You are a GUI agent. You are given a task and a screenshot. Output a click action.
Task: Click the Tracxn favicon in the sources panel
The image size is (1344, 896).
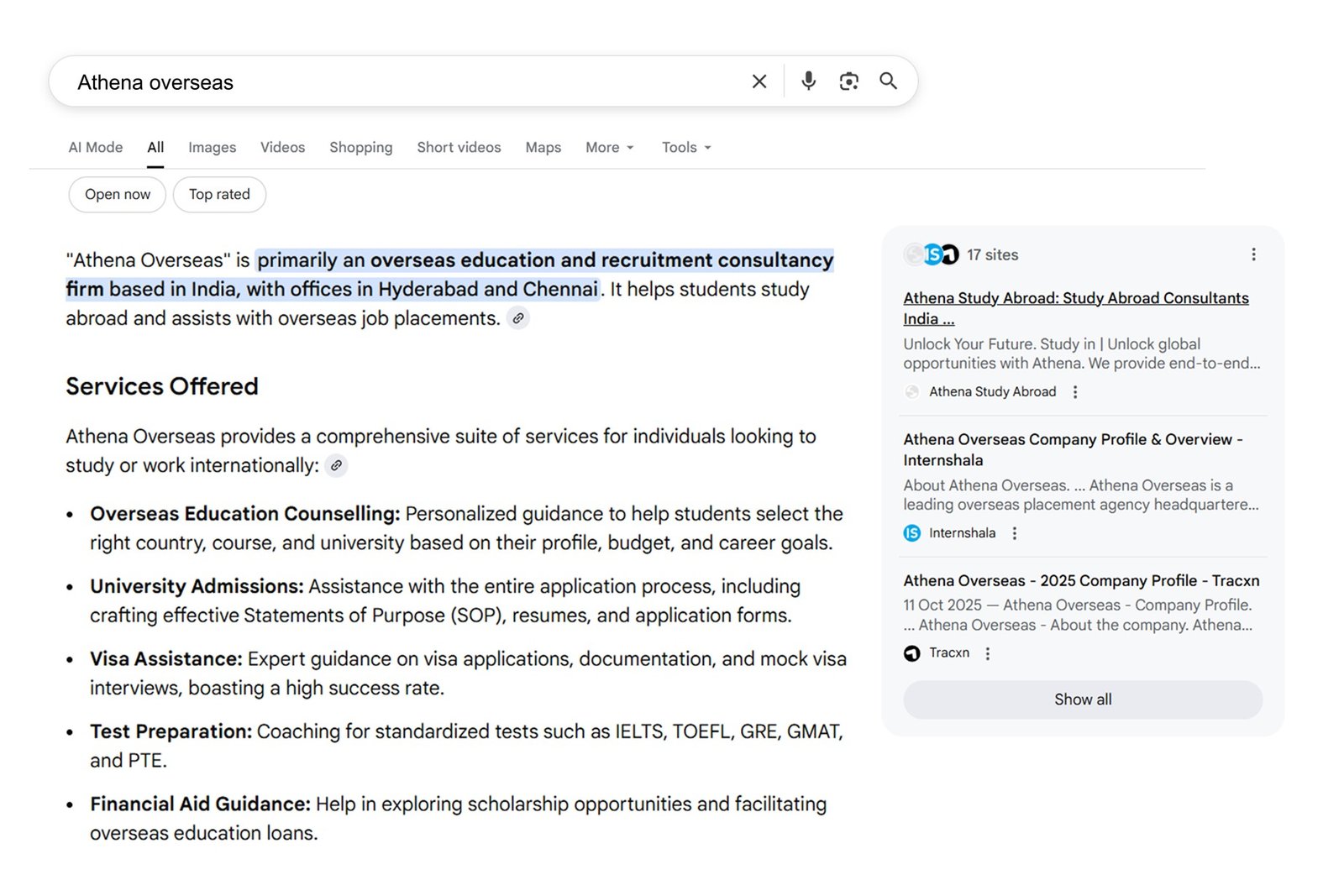[911, 652]
